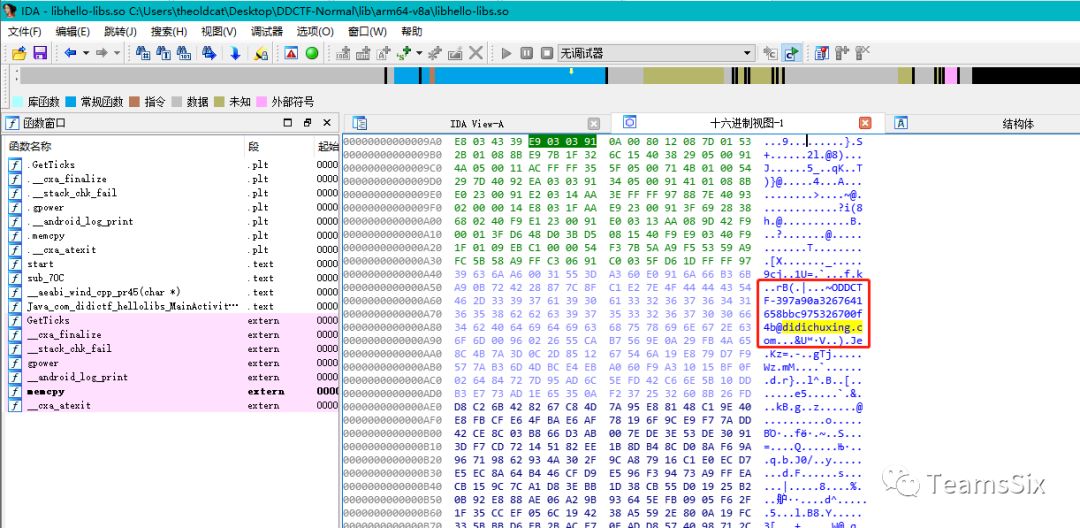This screenshot has width=1080, height=528.
Task: Jump back with the left arrow
Action: click(x=70, y=53)
